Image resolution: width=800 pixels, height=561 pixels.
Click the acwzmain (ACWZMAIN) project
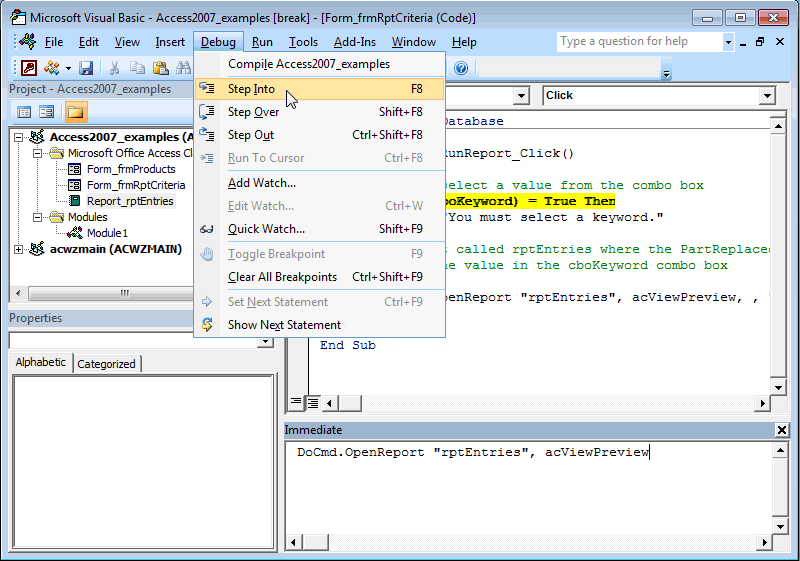115,249
